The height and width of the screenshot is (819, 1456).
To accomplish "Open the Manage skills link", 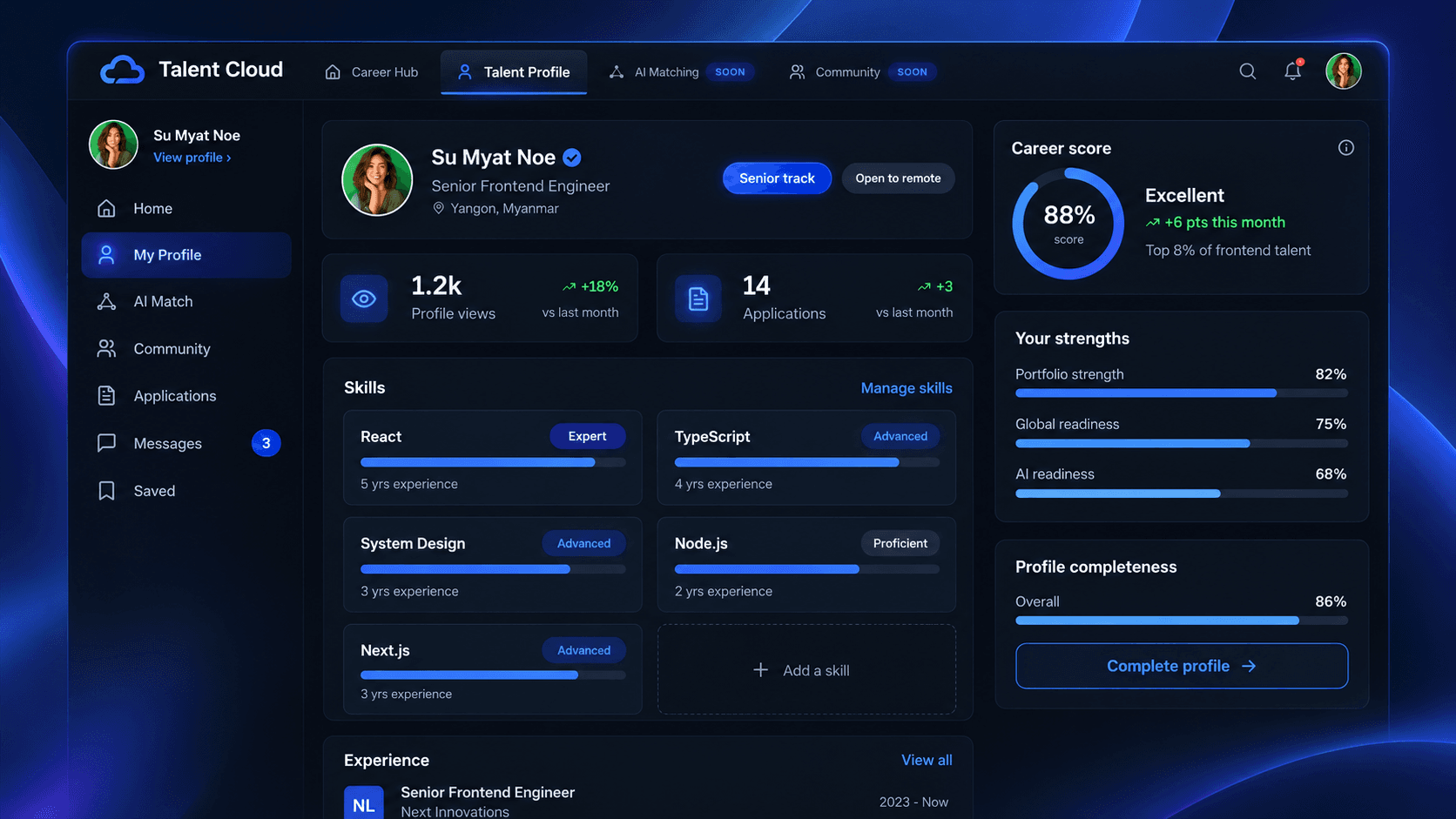I will (x=907, y=388).
